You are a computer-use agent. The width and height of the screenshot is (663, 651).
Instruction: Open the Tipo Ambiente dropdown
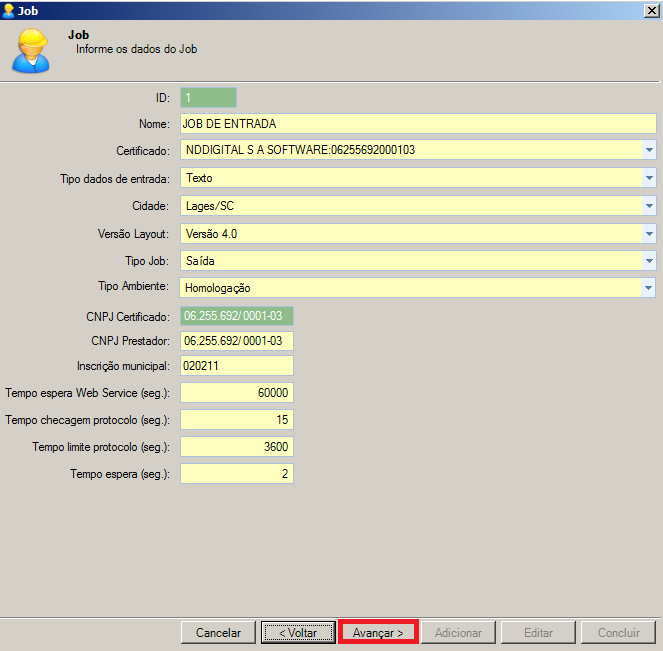(x=648, y=288)
